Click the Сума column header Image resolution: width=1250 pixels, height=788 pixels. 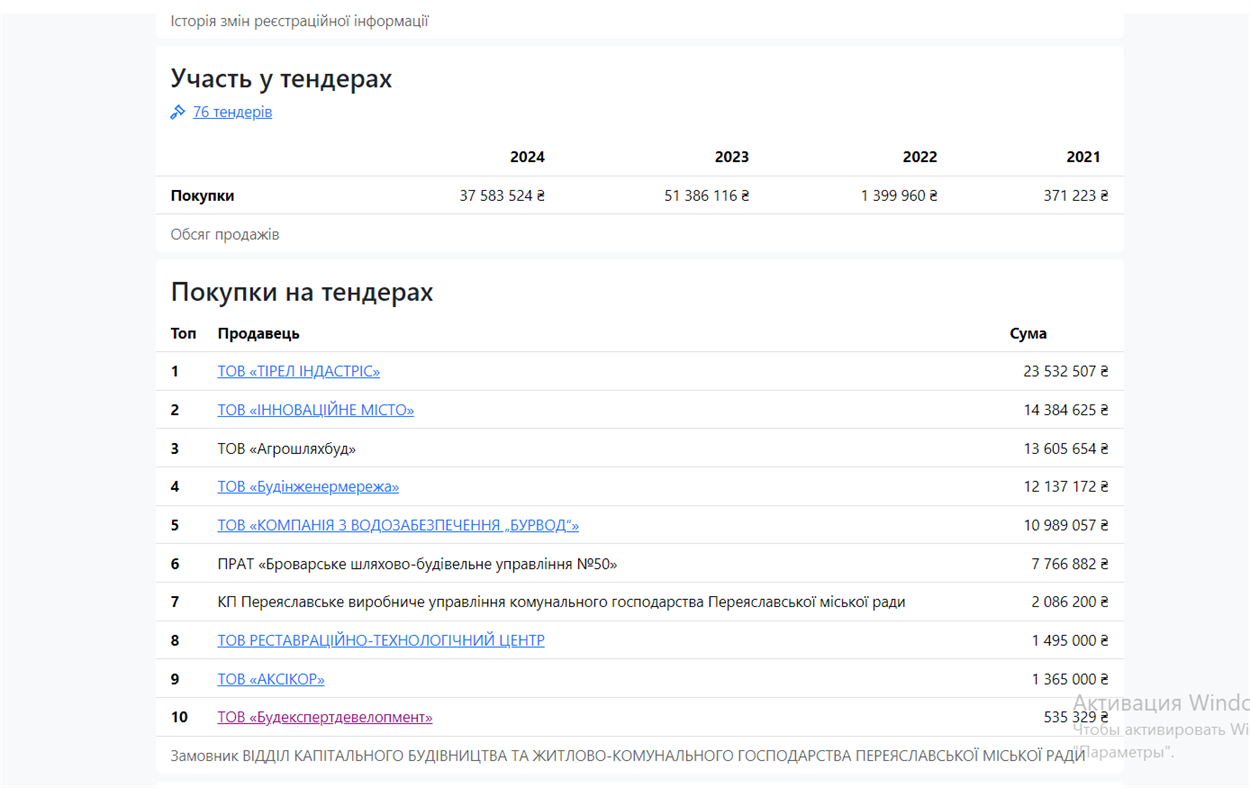coord(1028,333)
